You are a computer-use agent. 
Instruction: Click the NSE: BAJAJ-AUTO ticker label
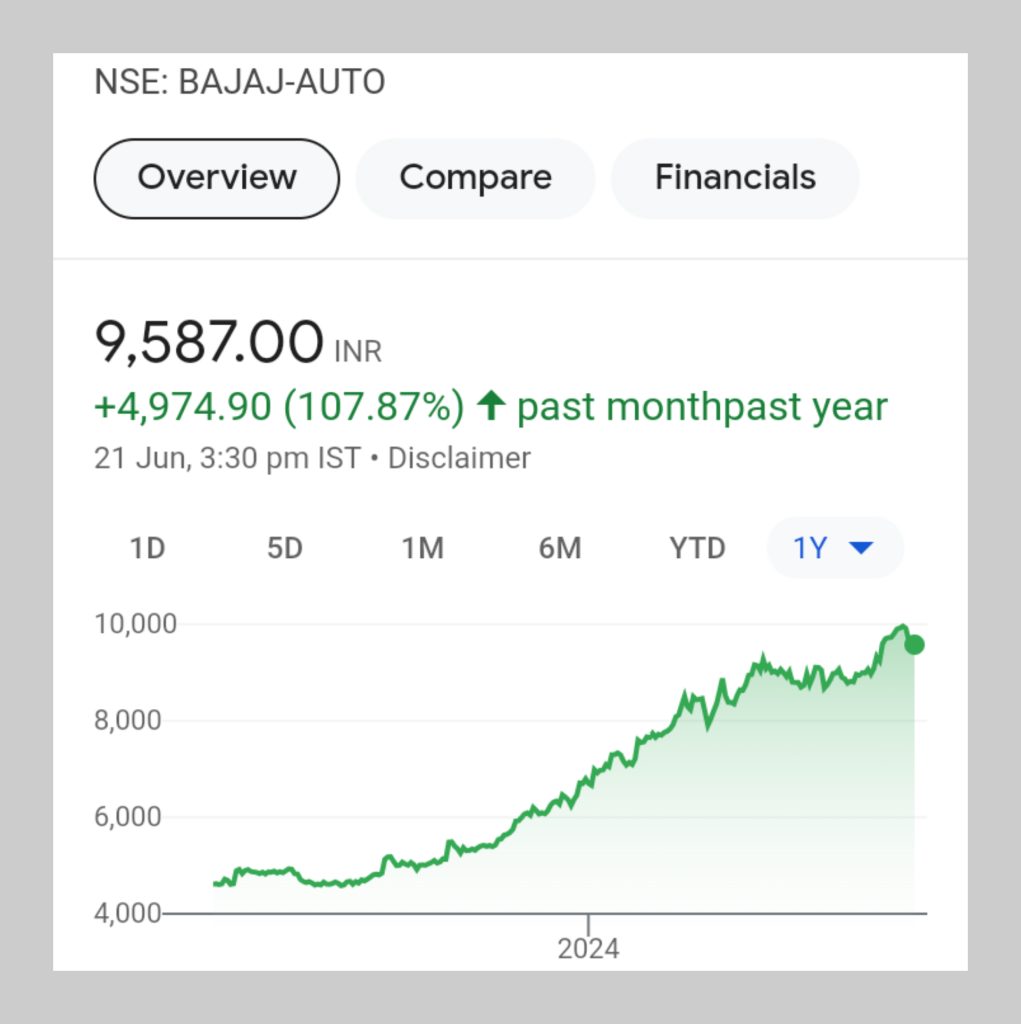[239, 82]
